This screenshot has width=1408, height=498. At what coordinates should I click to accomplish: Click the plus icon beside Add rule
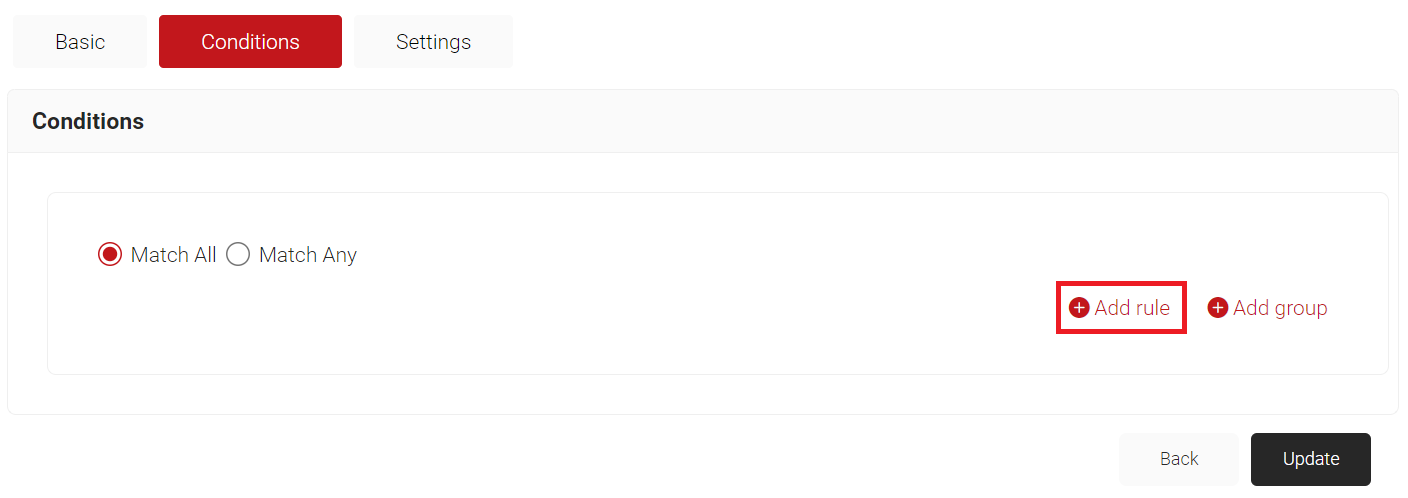1079,308
